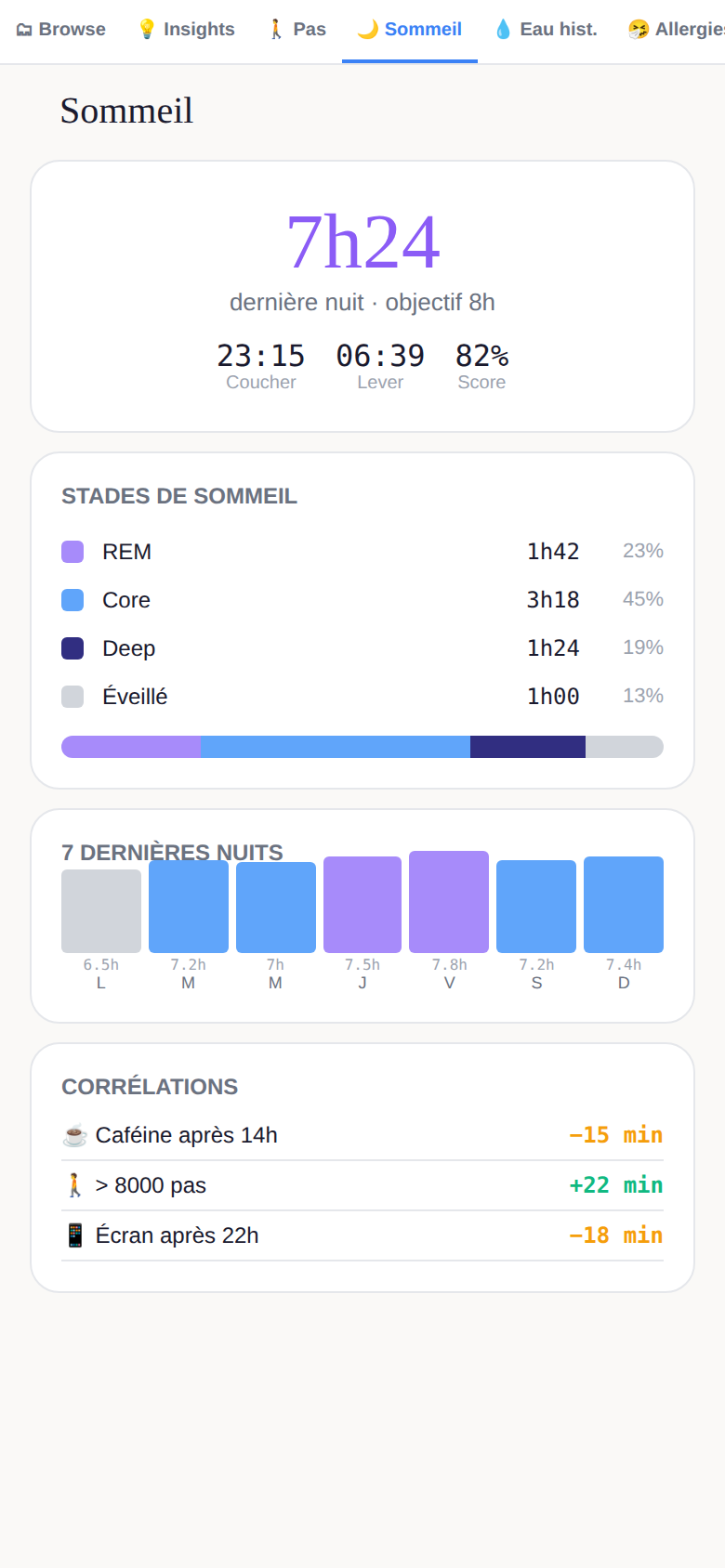725x1568 pixels.
Task: Go to the Pas steps tab
Action: (297, 30)
